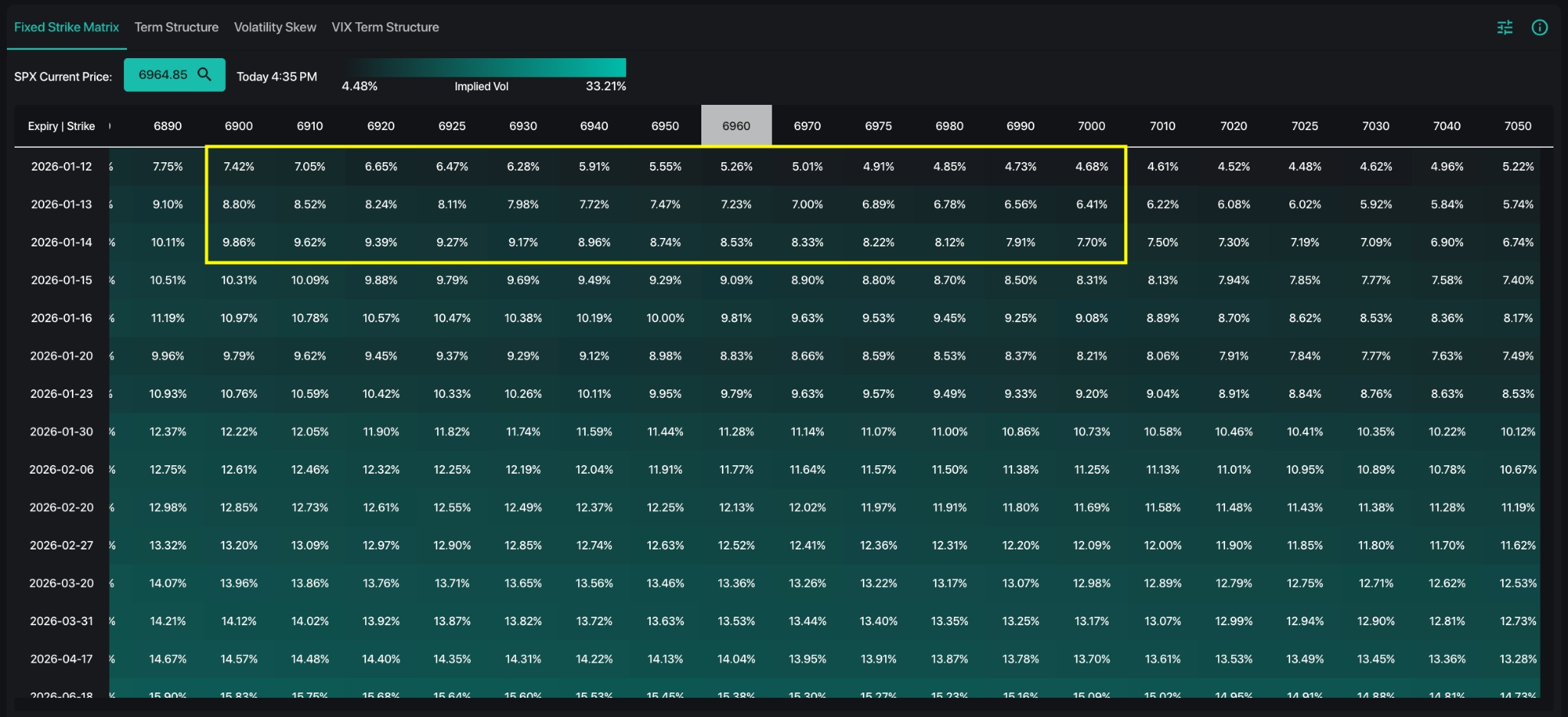The width and height of the screenshot is (1568, 717).
Task: Click the SPX price 6964.85 search field
Action: (162, 74)
